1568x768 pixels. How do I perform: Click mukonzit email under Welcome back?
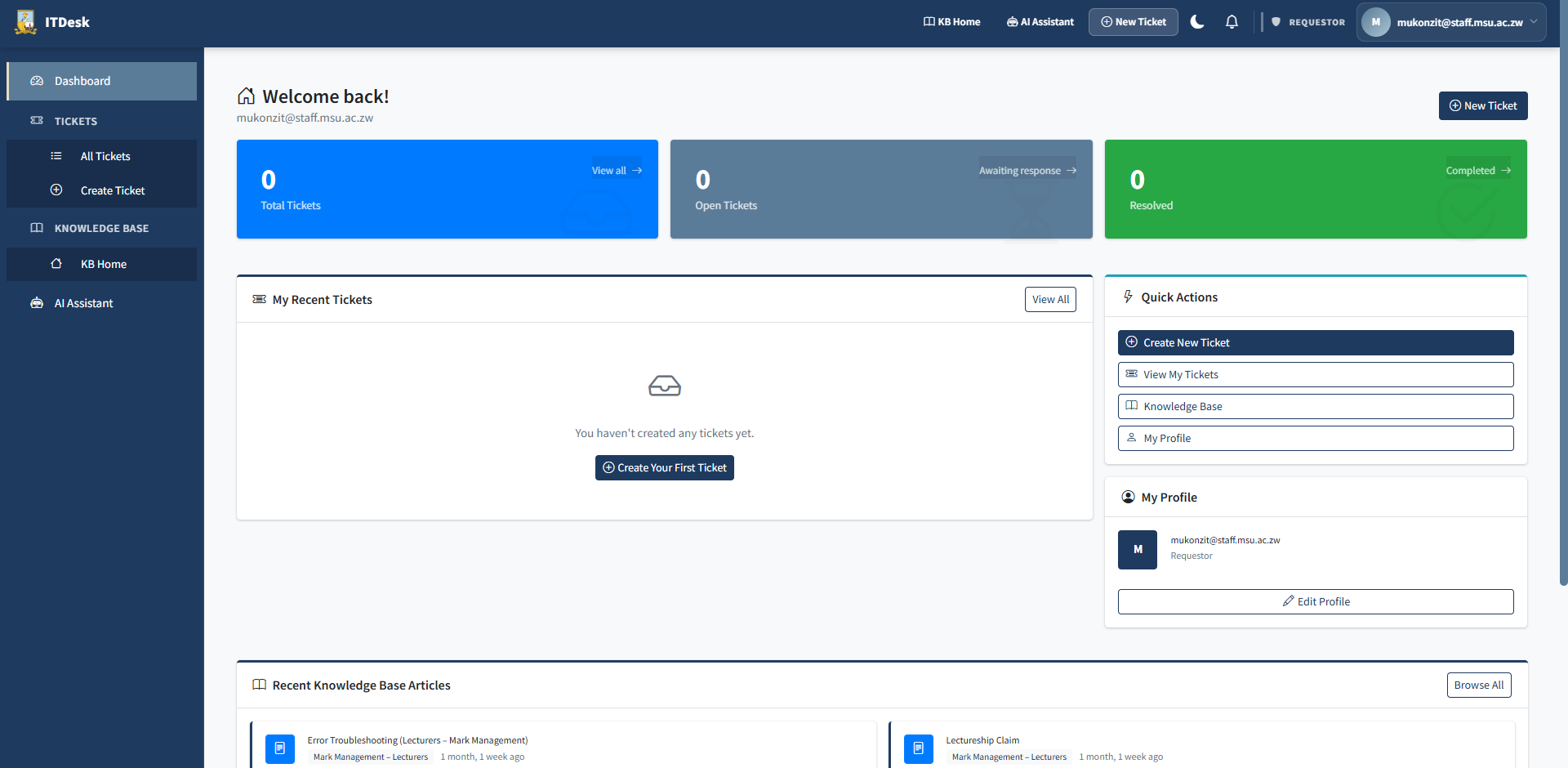[305, 118]
